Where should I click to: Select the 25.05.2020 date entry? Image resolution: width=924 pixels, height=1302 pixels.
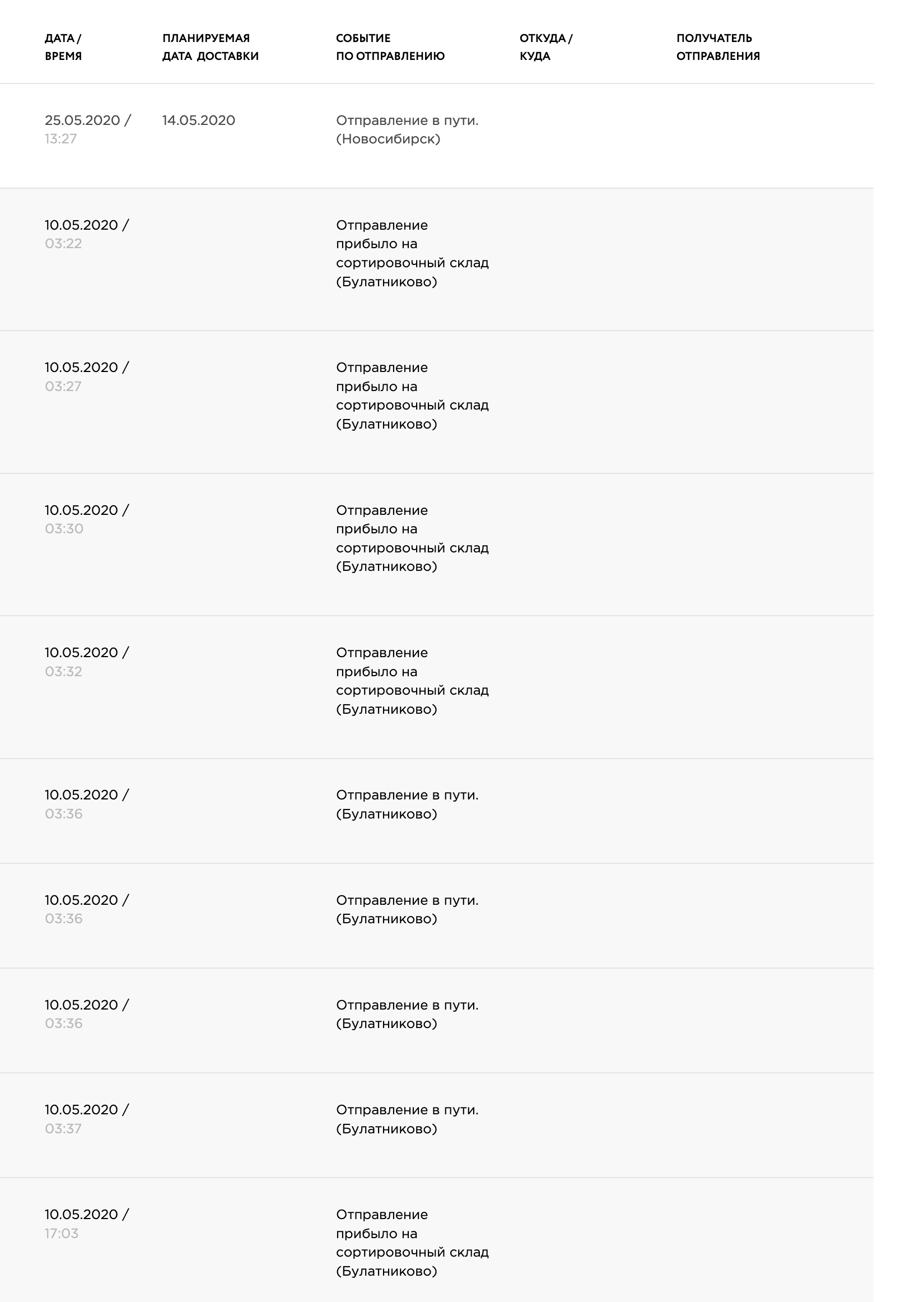tap(82, 120)
